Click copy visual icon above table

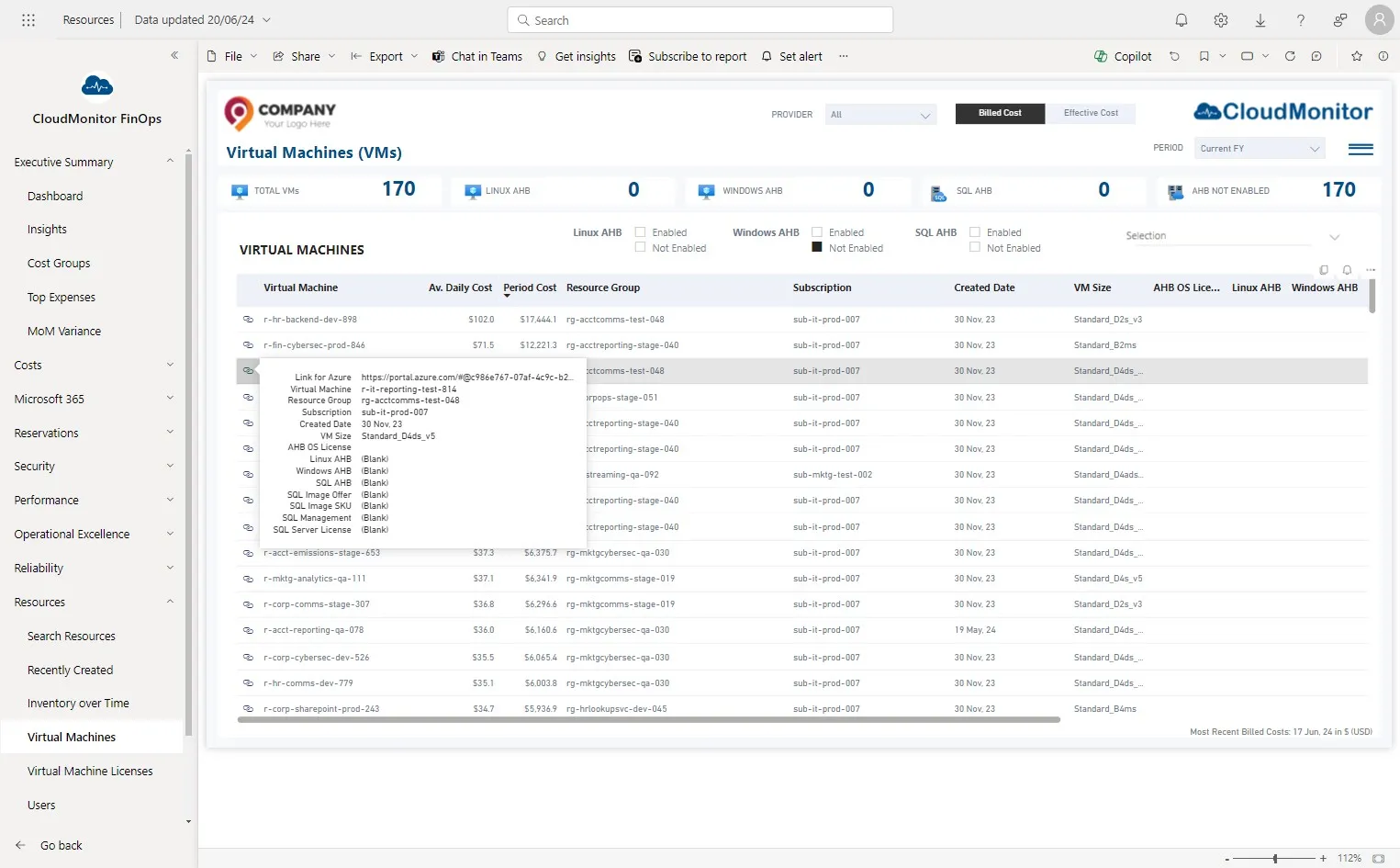pos(1324,270)
